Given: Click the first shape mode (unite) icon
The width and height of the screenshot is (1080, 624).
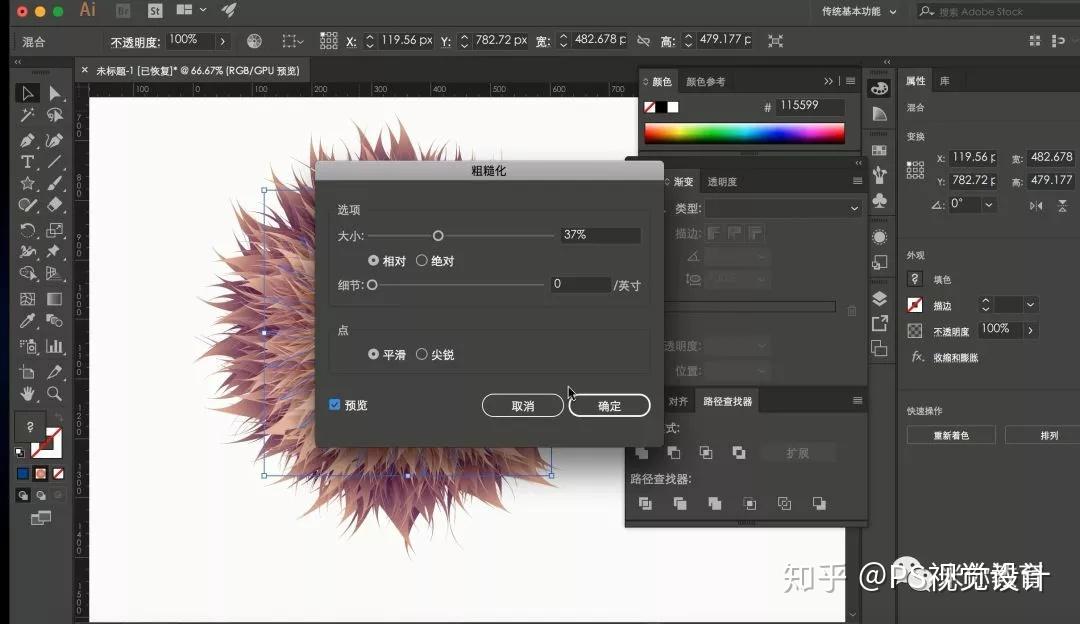Looking at the screenshot, I should (x=641, y=453).
